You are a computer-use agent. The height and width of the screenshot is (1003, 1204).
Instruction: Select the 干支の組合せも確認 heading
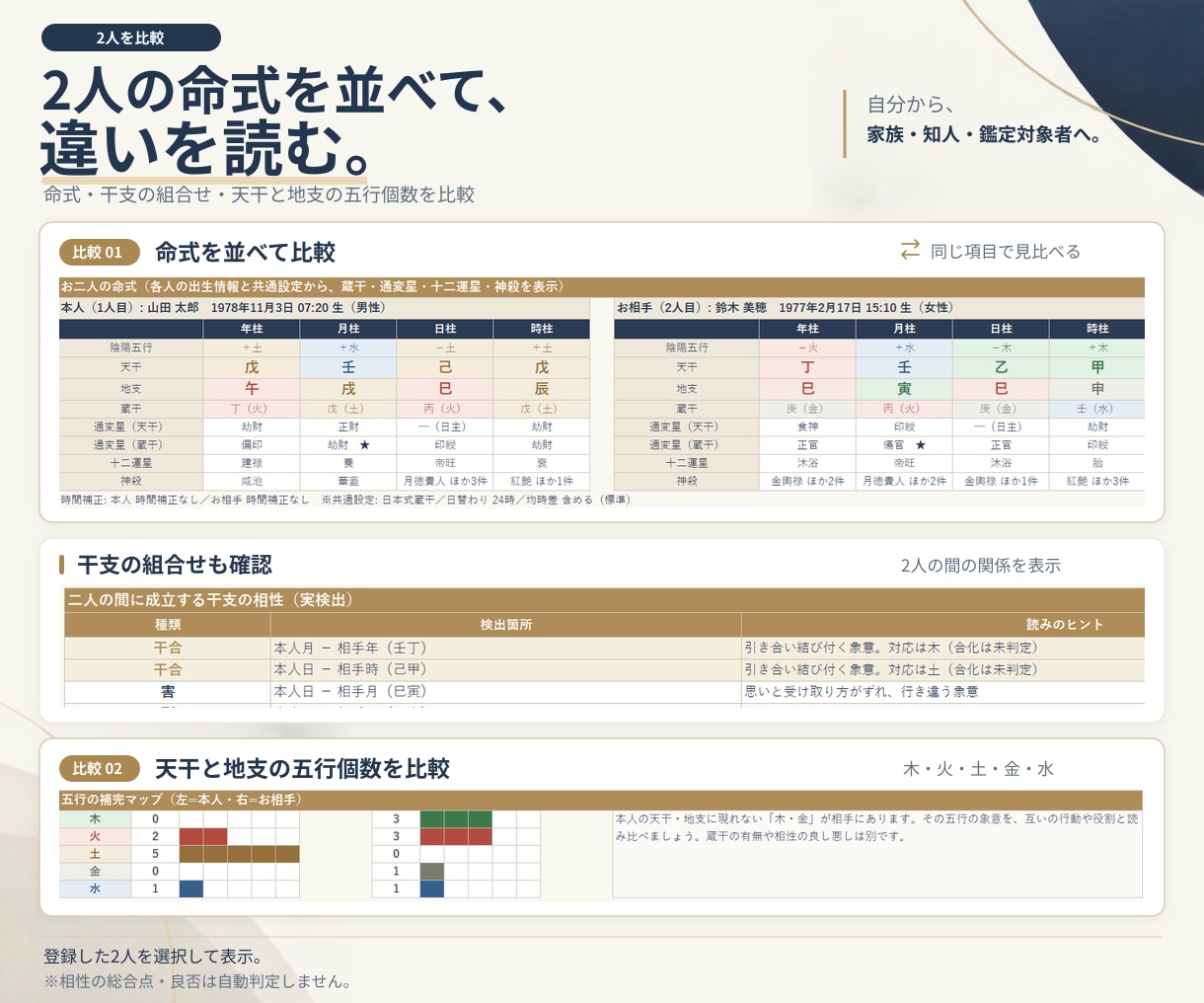175,566
